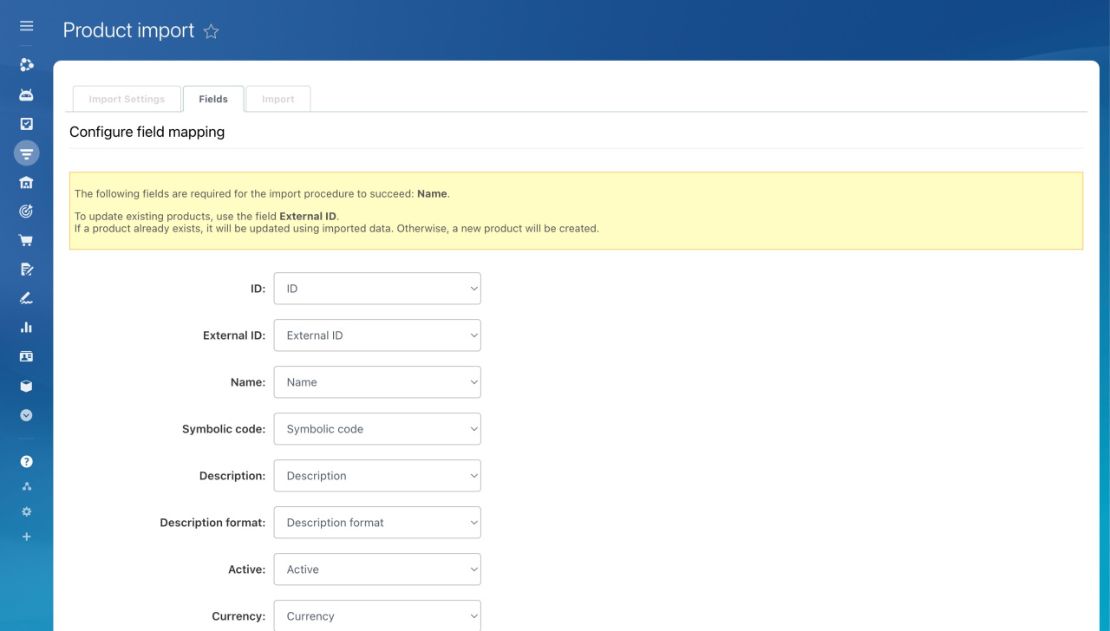
Task: Open settings gear icon in sidebar
Action: tap(26, 511)
